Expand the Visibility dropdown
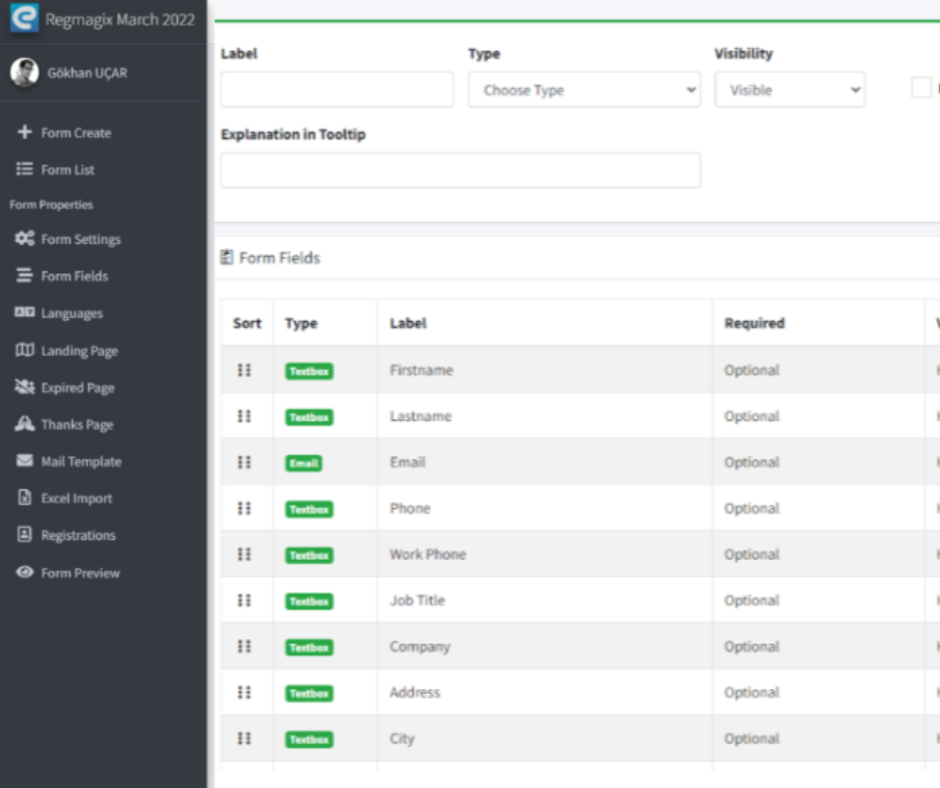Screen dimensions: 940x788 point(789,90)
